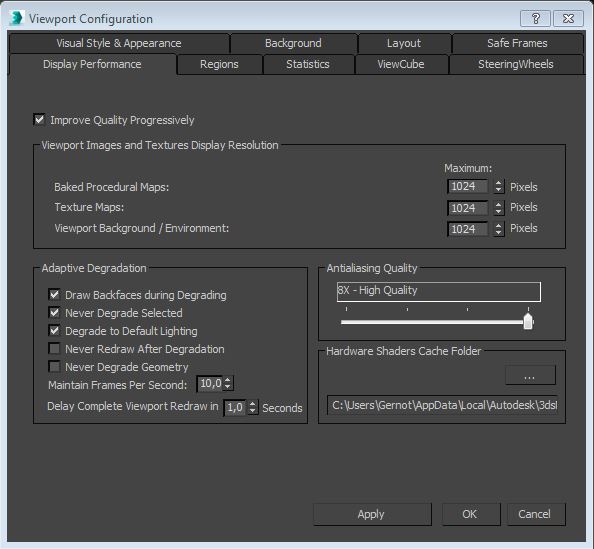Screen dimensions: 594x549
Task: Click Maintain Frames Per Second spinner
Action: (228, 384)
